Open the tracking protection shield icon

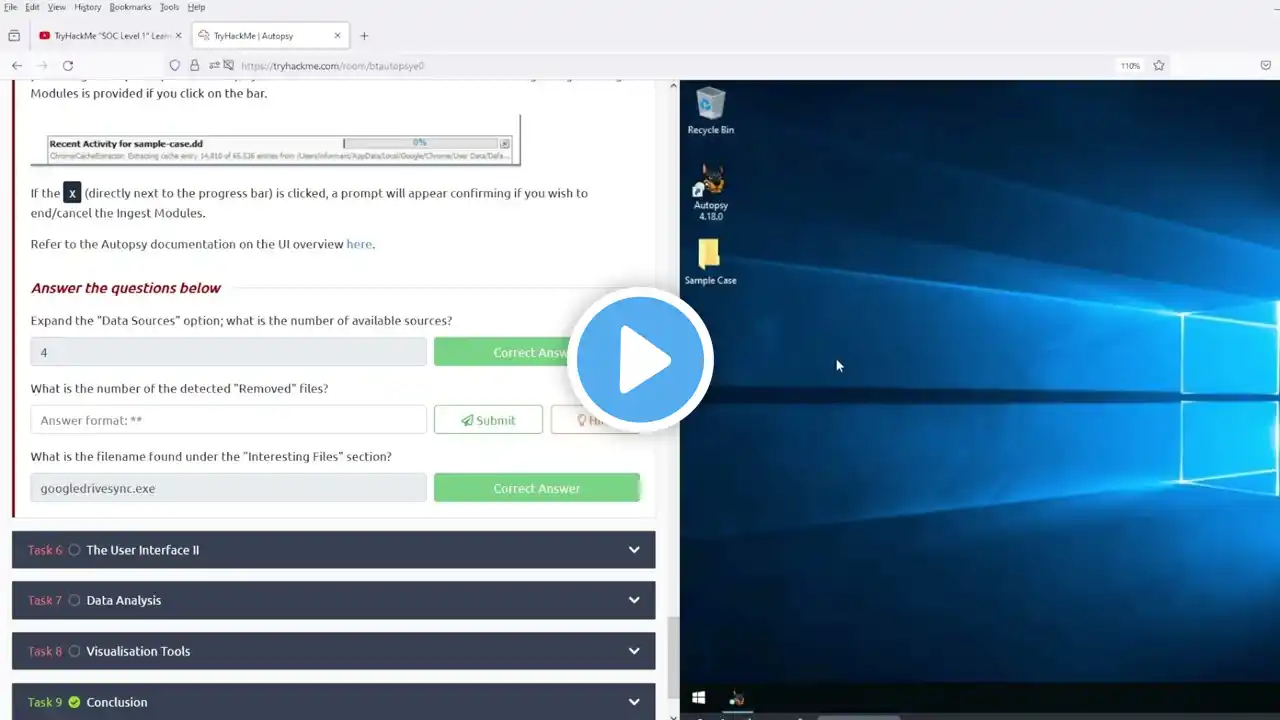pyautogui.click(x=174, y=66)
